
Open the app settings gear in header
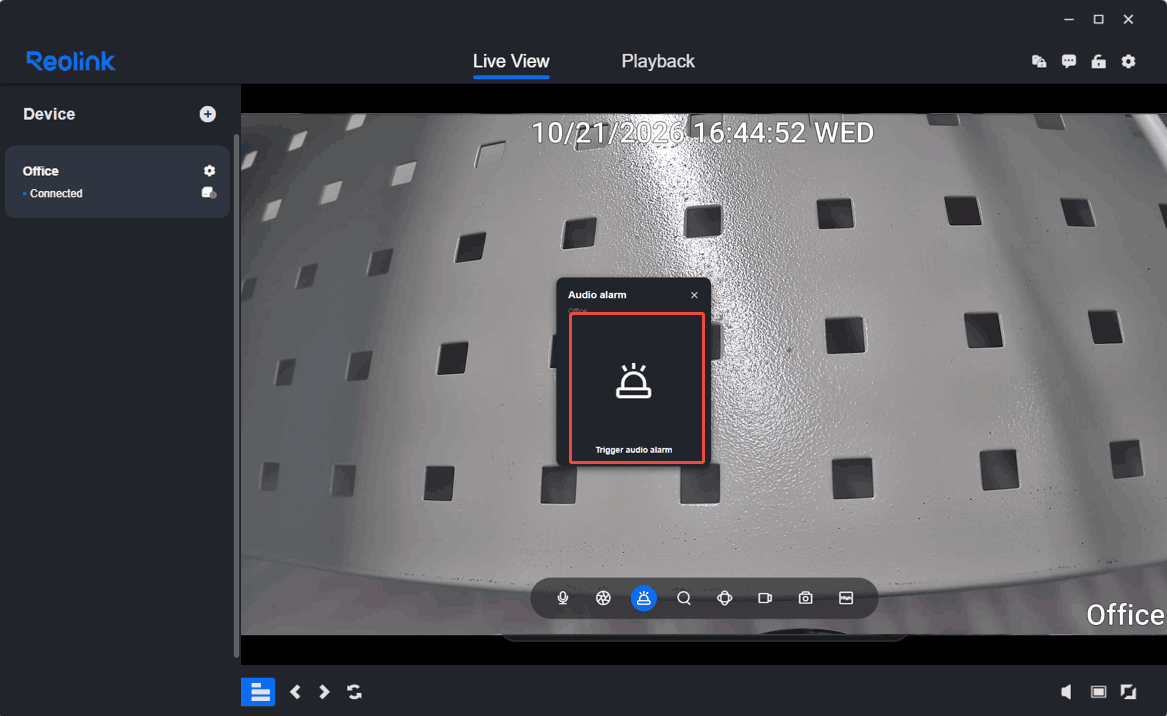point(1128,61)
